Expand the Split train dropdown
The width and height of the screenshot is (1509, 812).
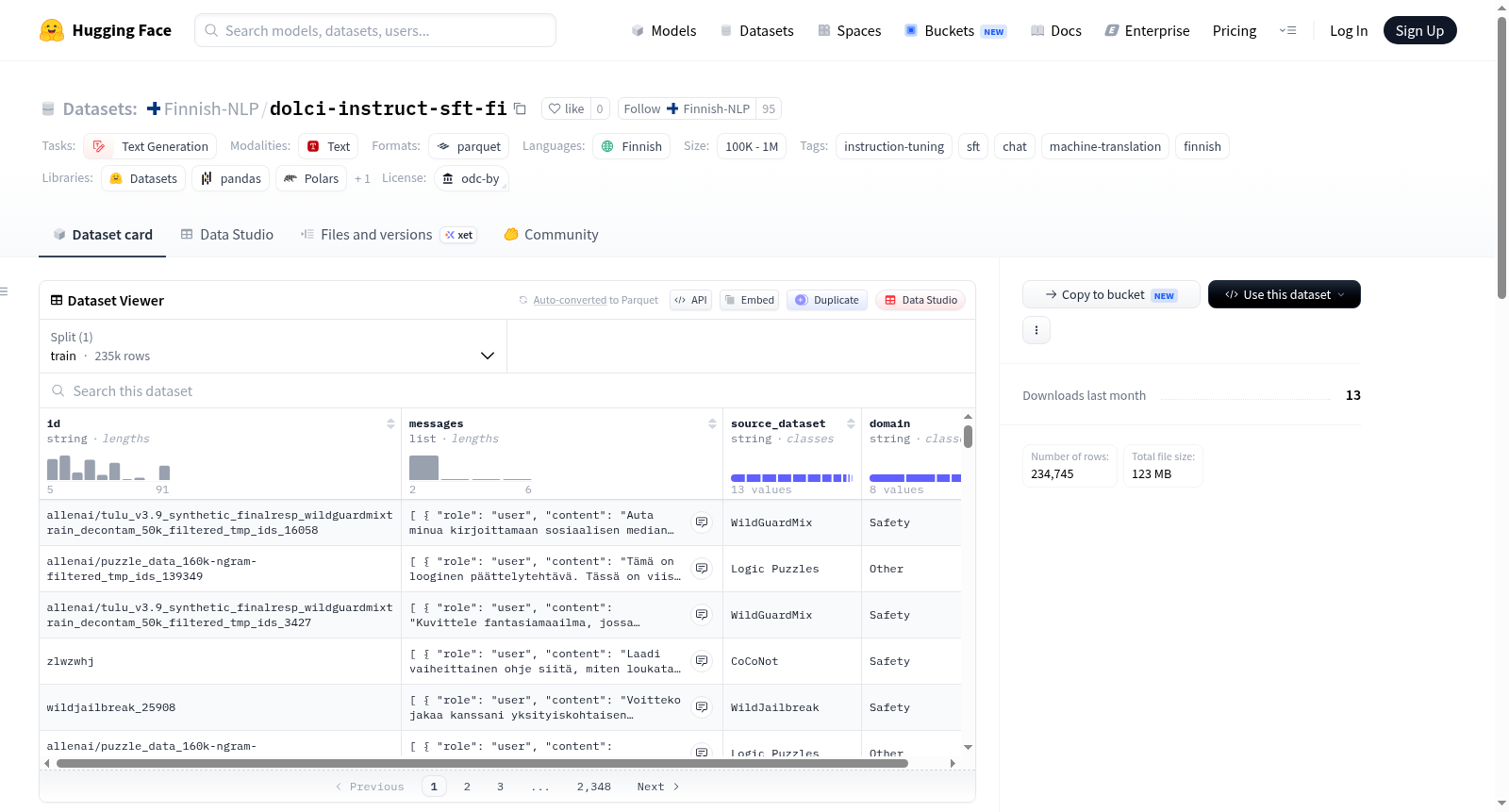point(273,346)
